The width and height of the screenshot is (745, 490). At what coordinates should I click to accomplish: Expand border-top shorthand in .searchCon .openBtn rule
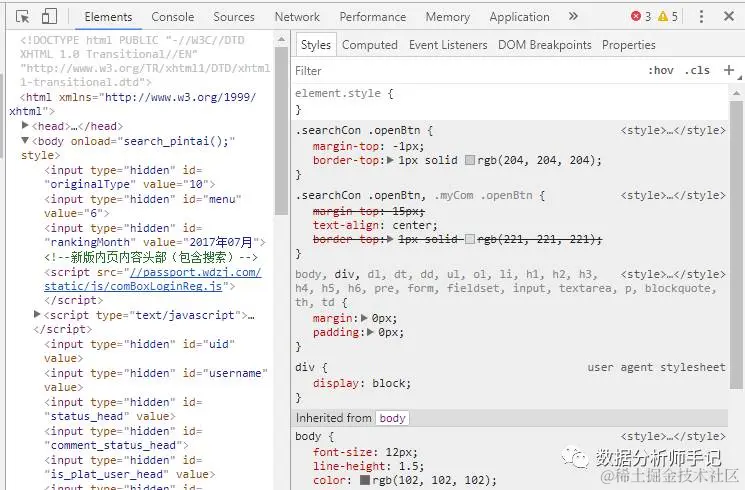click(390, 160)
